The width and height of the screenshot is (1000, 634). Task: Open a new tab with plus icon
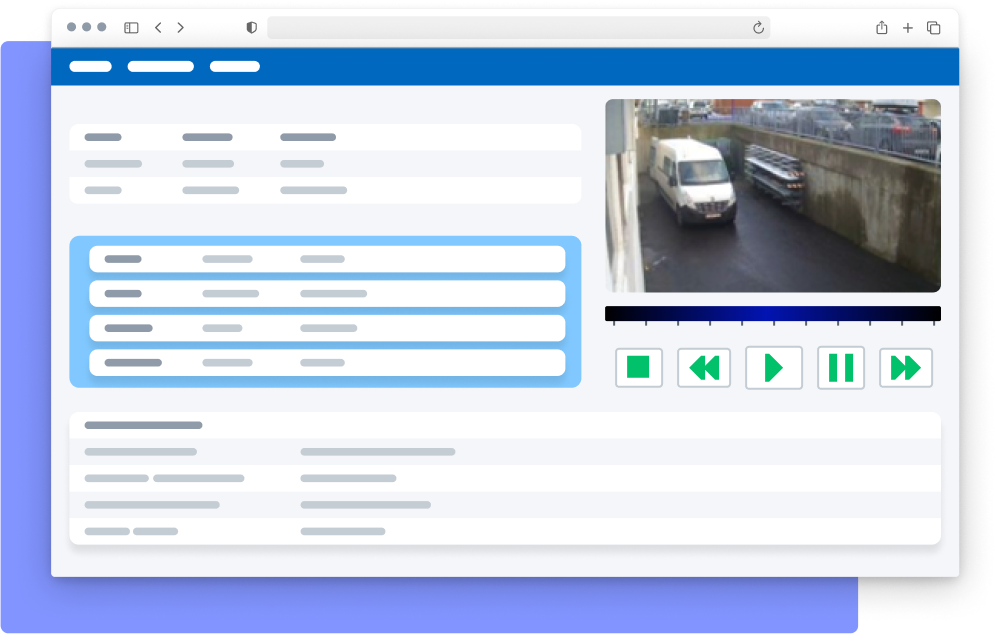[907, 28]
